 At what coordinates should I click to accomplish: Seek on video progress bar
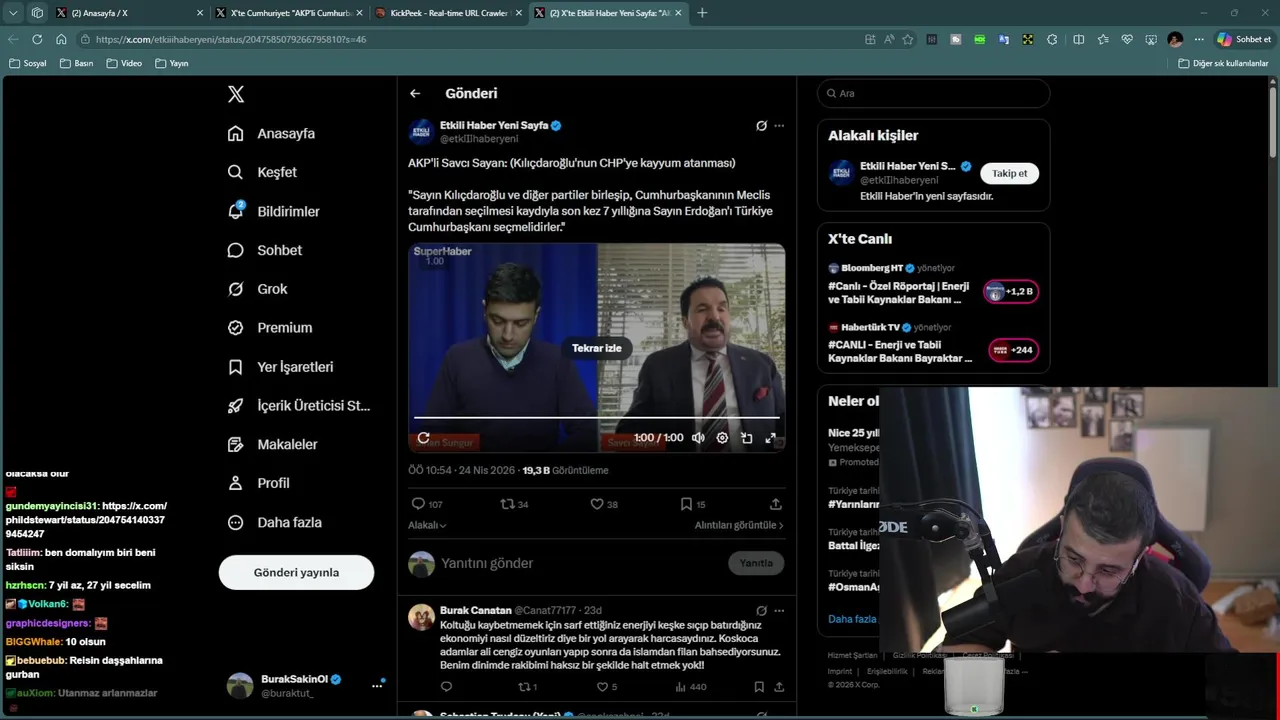pyautogui.click(x=597, y=417)
